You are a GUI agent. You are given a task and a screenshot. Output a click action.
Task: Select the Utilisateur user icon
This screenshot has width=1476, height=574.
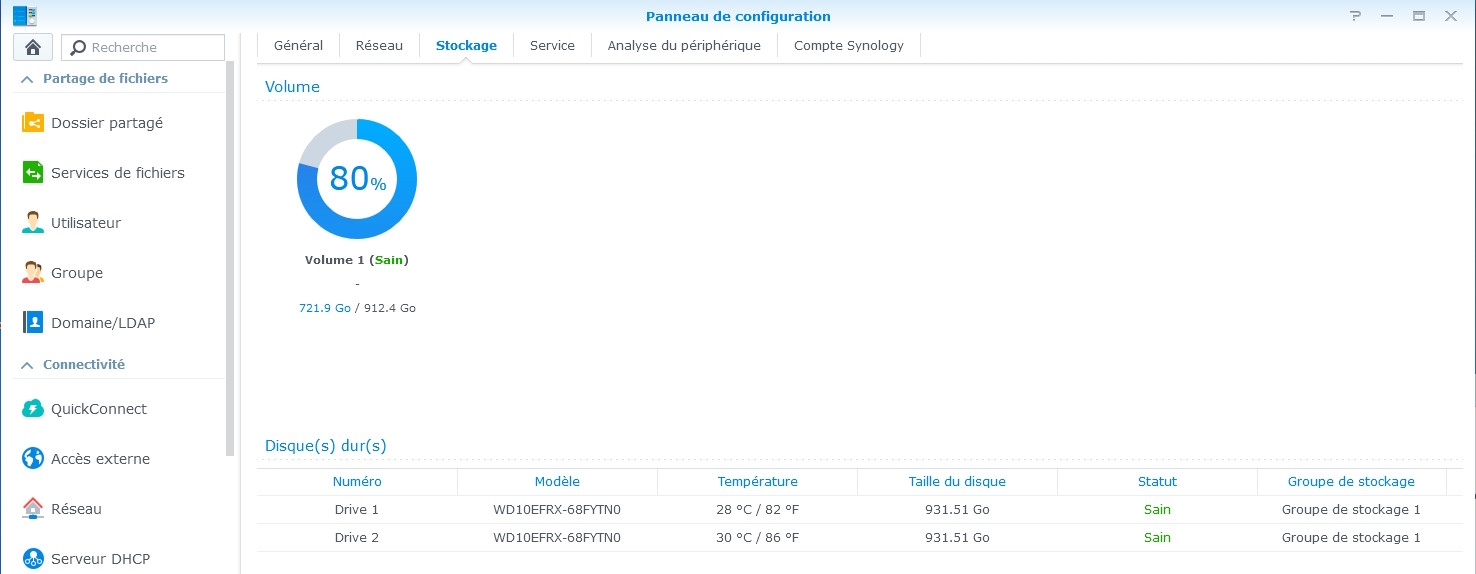(x=33, y=223)
